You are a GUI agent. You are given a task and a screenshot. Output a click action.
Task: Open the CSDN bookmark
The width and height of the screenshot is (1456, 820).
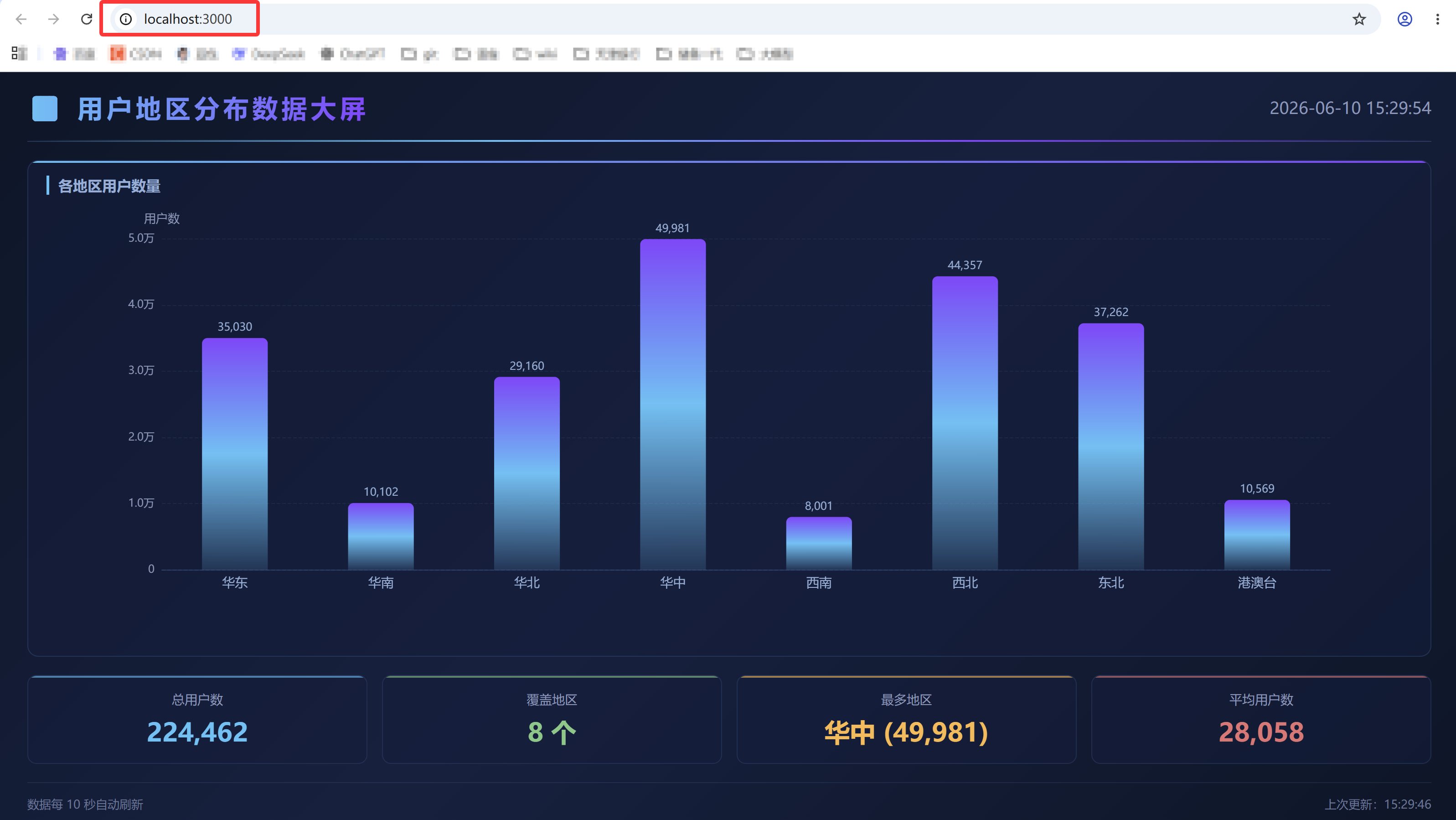136,54
